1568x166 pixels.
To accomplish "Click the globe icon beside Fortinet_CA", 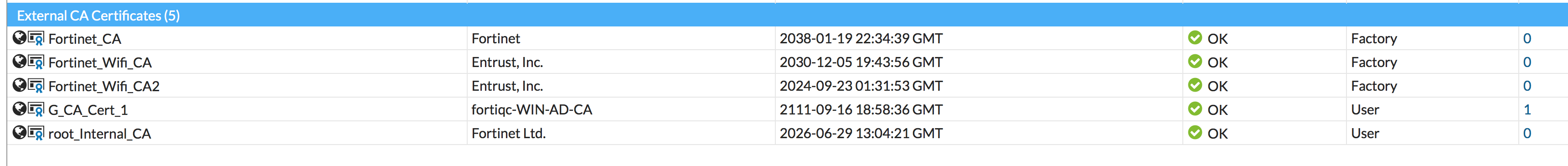I will click(20, 38).
